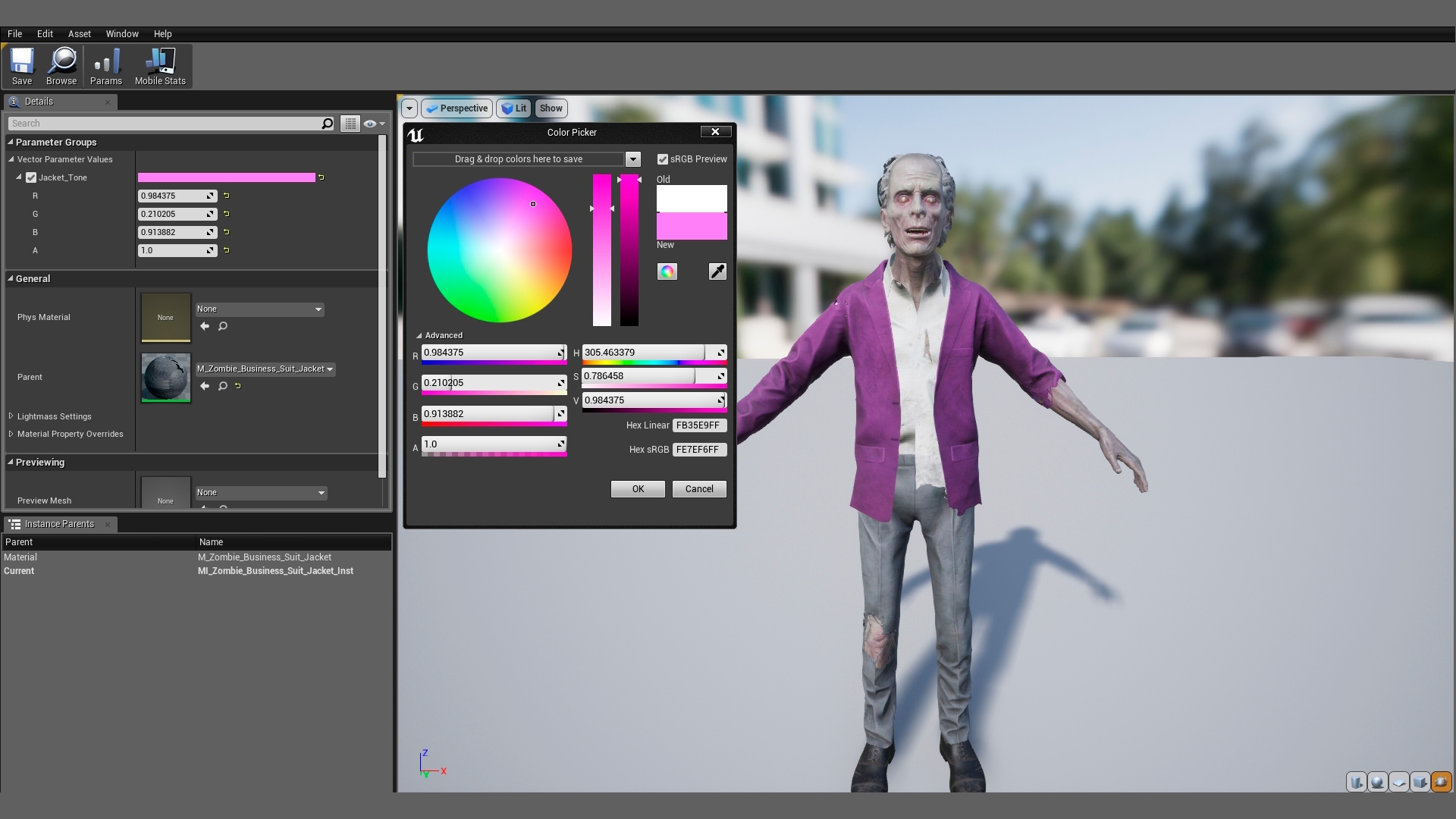This screenshot has width=1456, height=819.
Task: Open the Asset menu
Action: (79, 34)
